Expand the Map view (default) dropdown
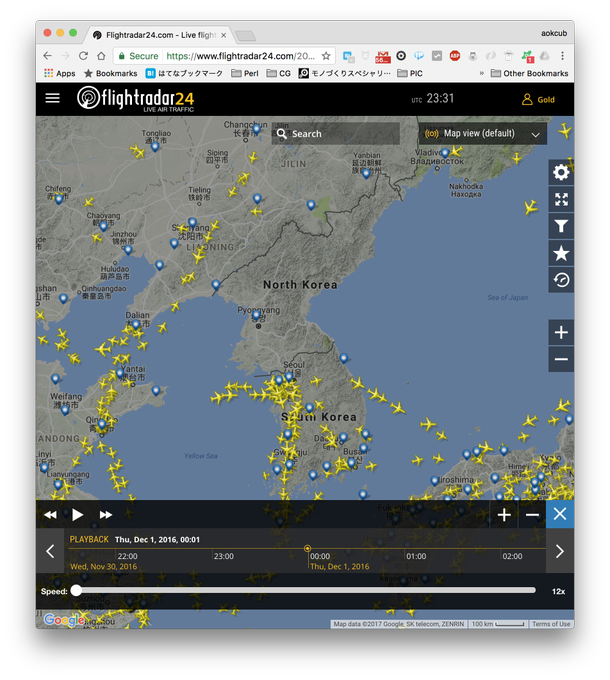Image resolution: width=610 pixels, height=680 pixels. [x=483, y=134]
